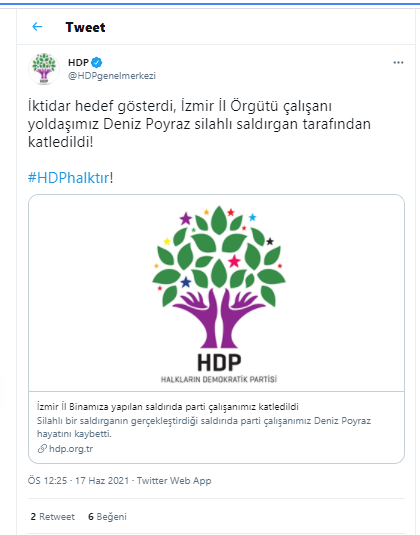Open the #HDPhalktır hashtag
This screenshot has width=420, height=535.
(69, 178)
